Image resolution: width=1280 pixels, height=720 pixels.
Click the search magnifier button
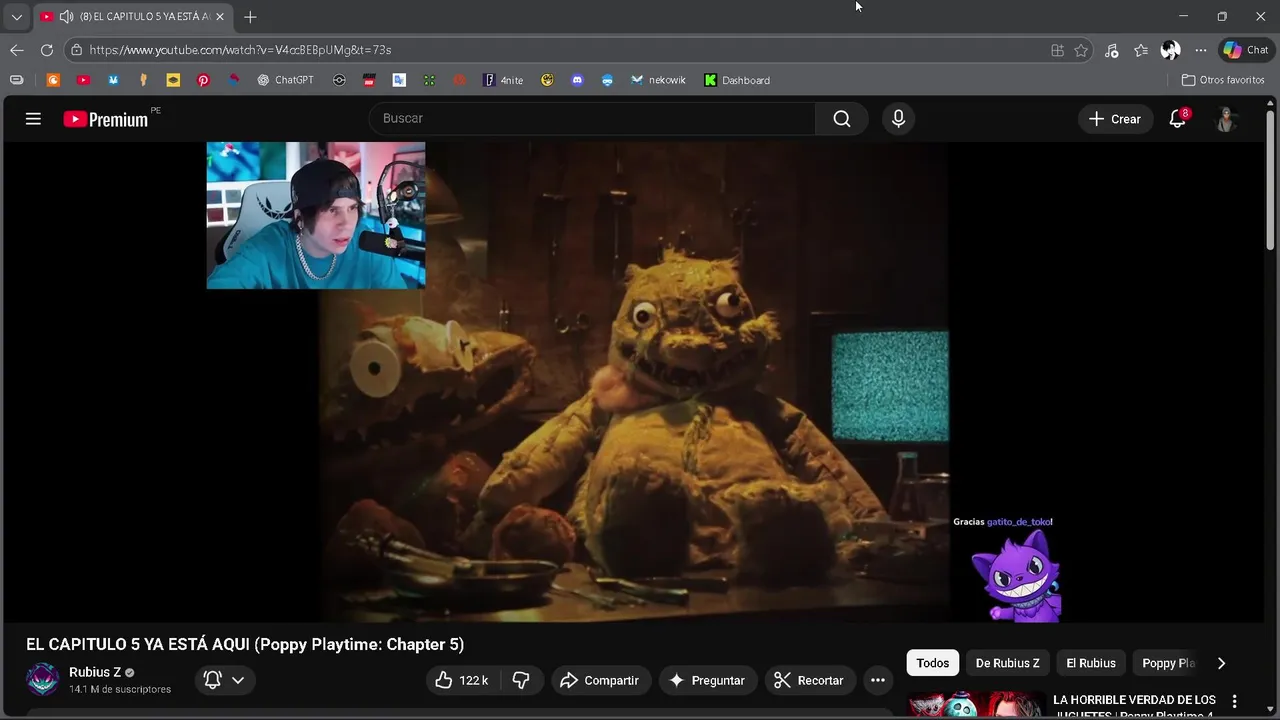842,119
